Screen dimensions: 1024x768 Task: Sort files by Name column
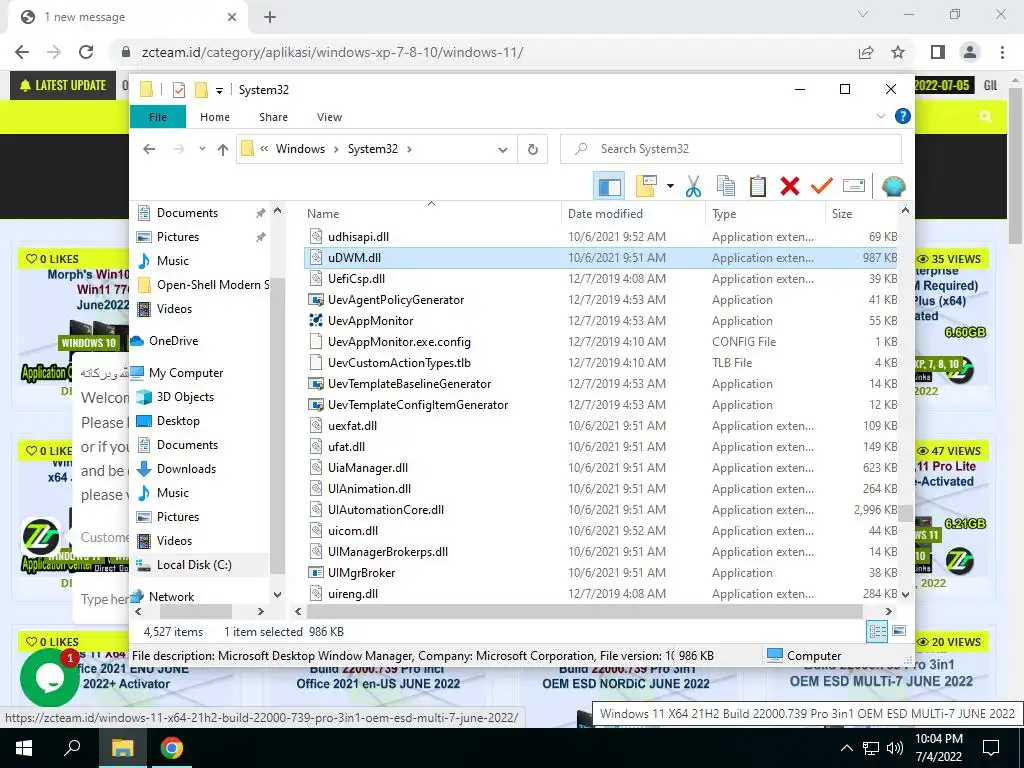pos(431,214)
